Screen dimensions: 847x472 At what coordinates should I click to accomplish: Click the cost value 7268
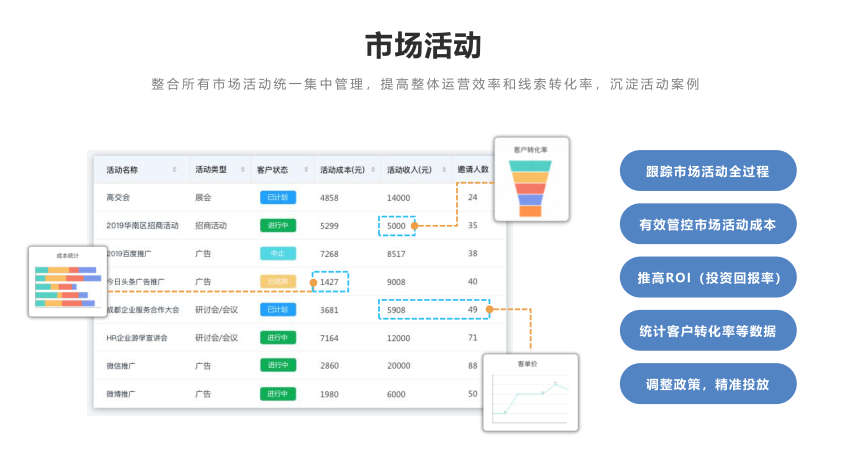pos(330,254)
